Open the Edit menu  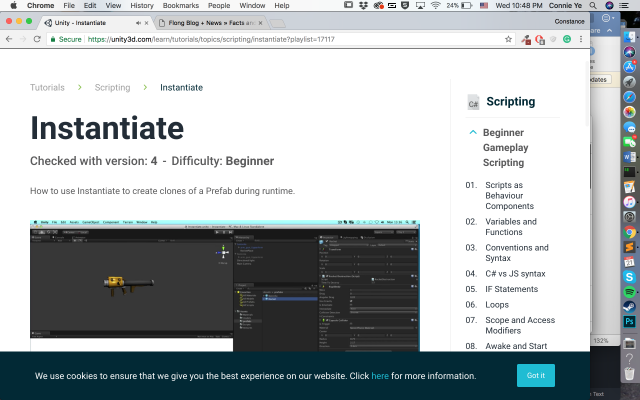[x=90, y=6]
